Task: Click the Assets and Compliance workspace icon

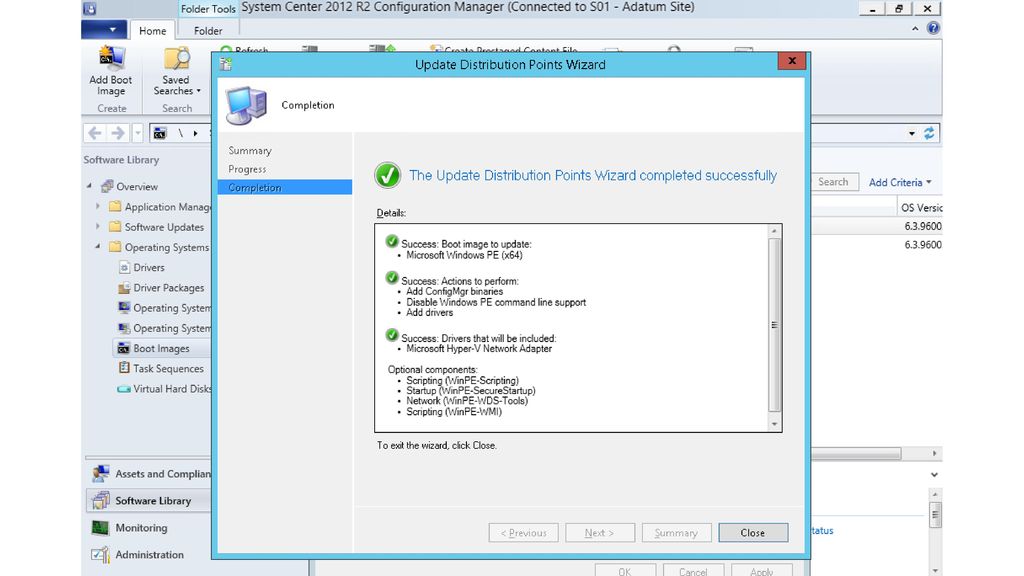Action: coord(101,473)
